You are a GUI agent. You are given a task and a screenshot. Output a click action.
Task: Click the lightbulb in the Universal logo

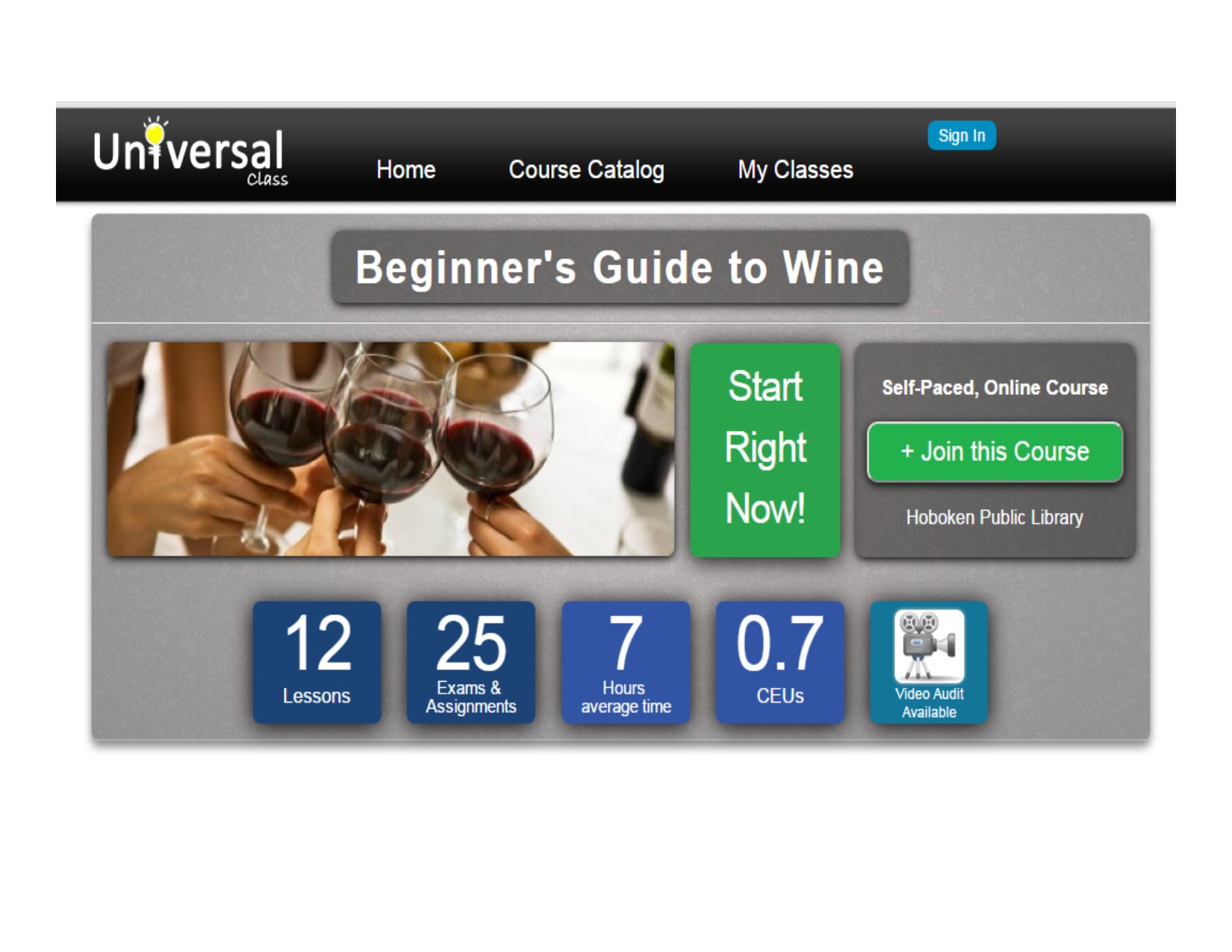click(155, 132)
